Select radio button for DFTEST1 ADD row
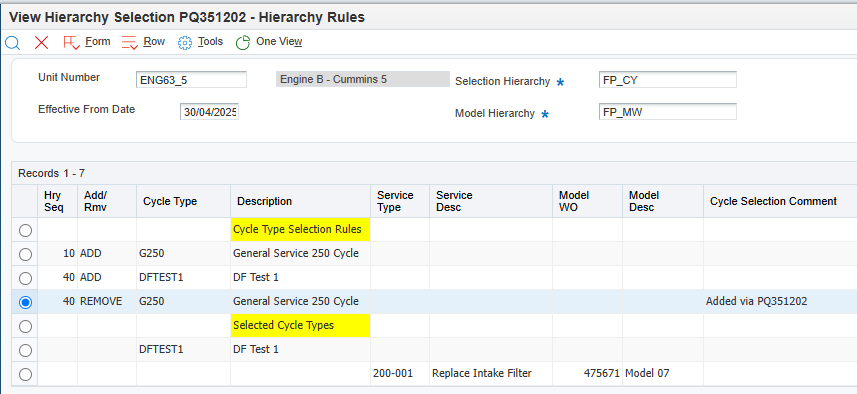Image resolution: width=857 pixels, height=394 pixels. [25, 278]
